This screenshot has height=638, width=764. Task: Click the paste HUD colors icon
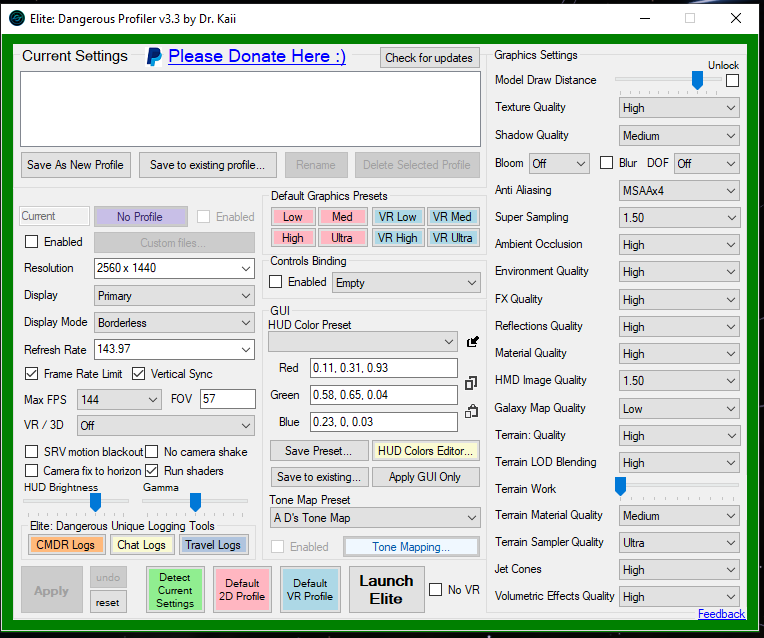pyautogui.click(x=471, y=411)
